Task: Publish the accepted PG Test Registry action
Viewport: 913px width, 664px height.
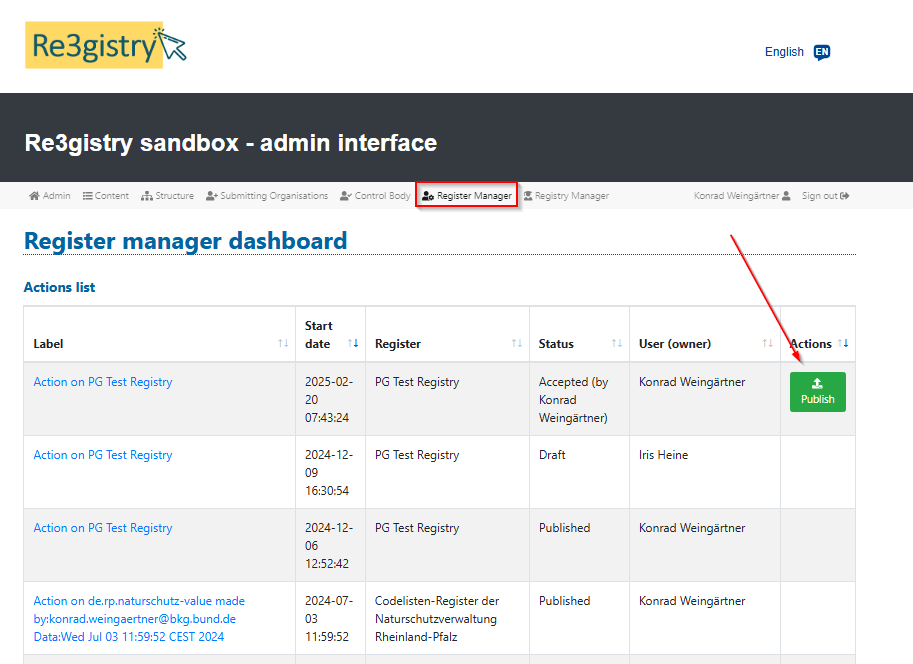Action: coord(817,392)
